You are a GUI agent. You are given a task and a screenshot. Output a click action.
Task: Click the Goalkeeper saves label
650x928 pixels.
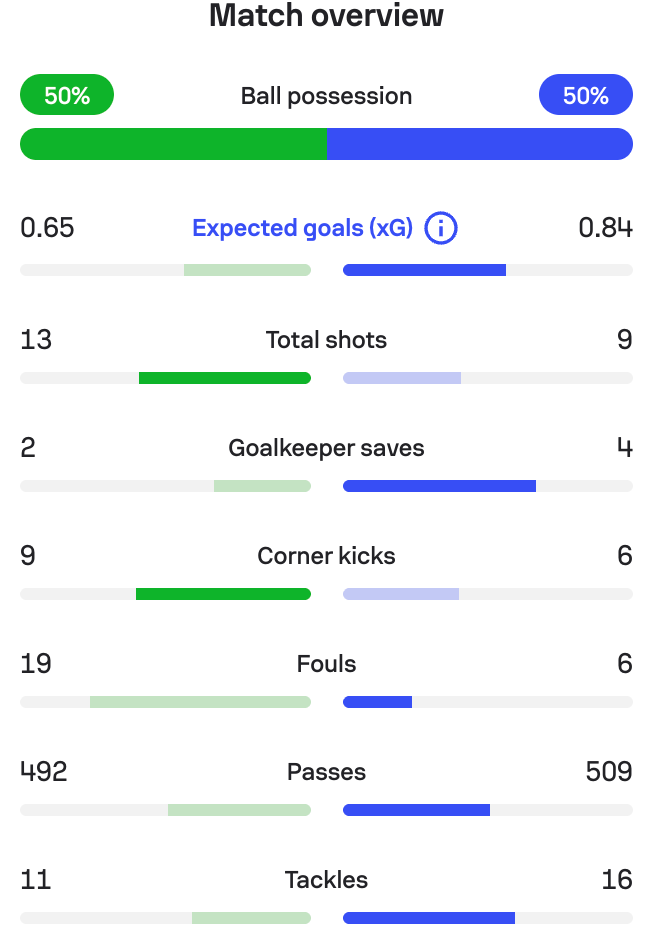click(326, 448)
